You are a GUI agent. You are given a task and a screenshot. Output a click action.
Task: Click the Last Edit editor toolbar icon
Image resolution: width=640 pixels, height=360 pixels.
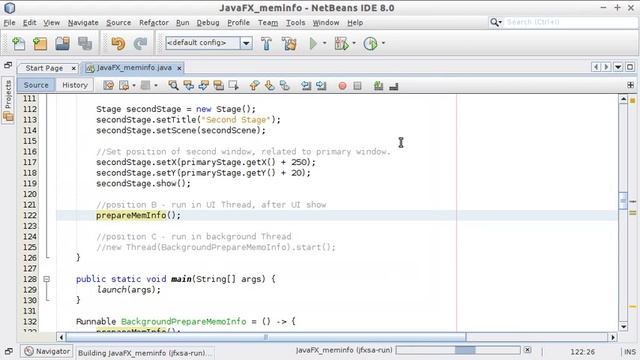coord(109,85)
